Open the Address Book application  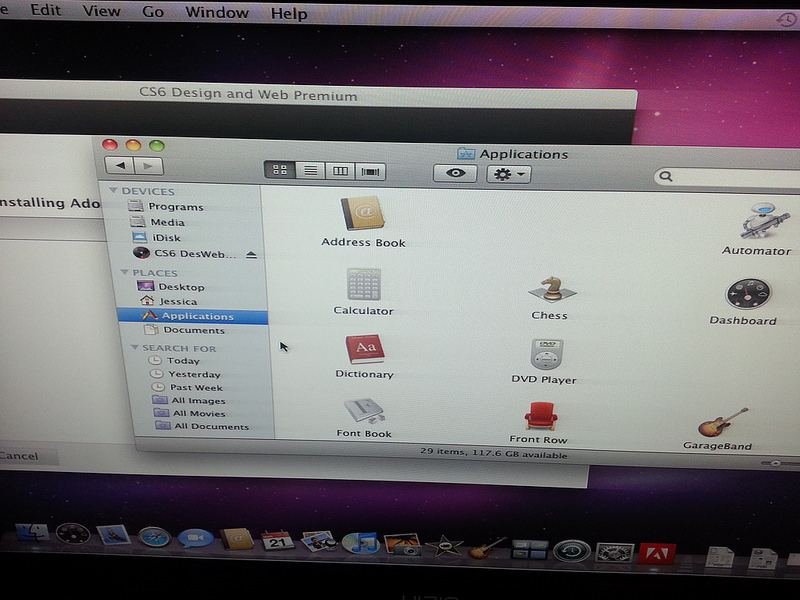coord(363,221)
